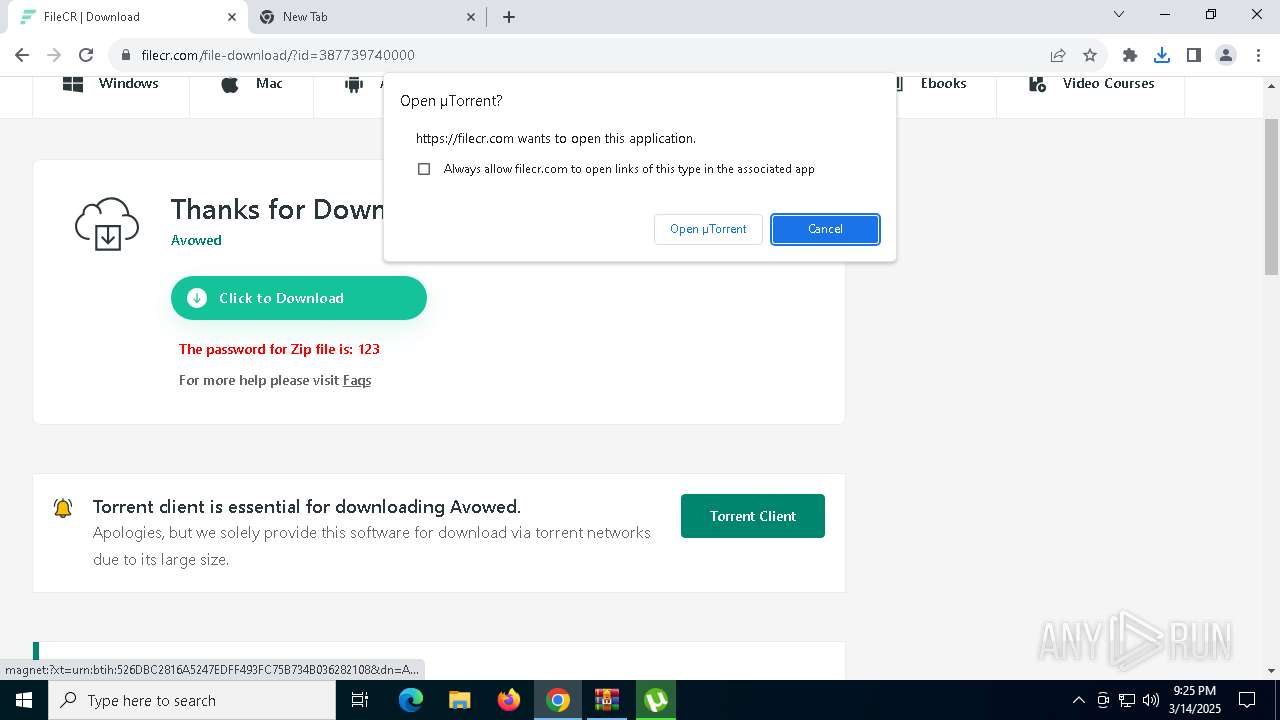The width and height of the screenshot is (1280, 720).
Task: Open the Video Courses category menu
Action: (x=1091, y=84)
